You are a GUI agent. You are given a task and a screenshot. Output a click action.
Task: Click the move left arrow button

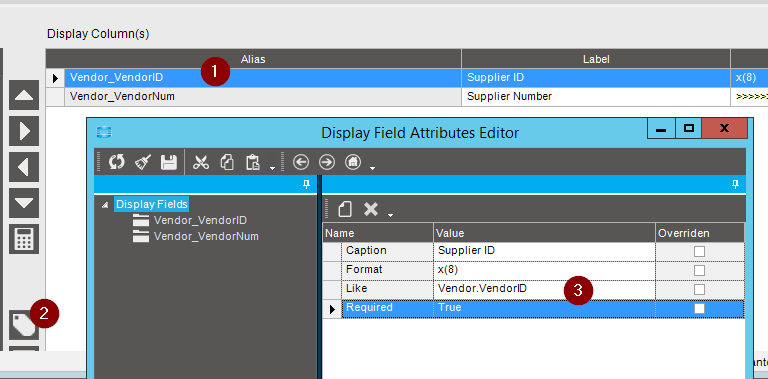coord(24,167)
